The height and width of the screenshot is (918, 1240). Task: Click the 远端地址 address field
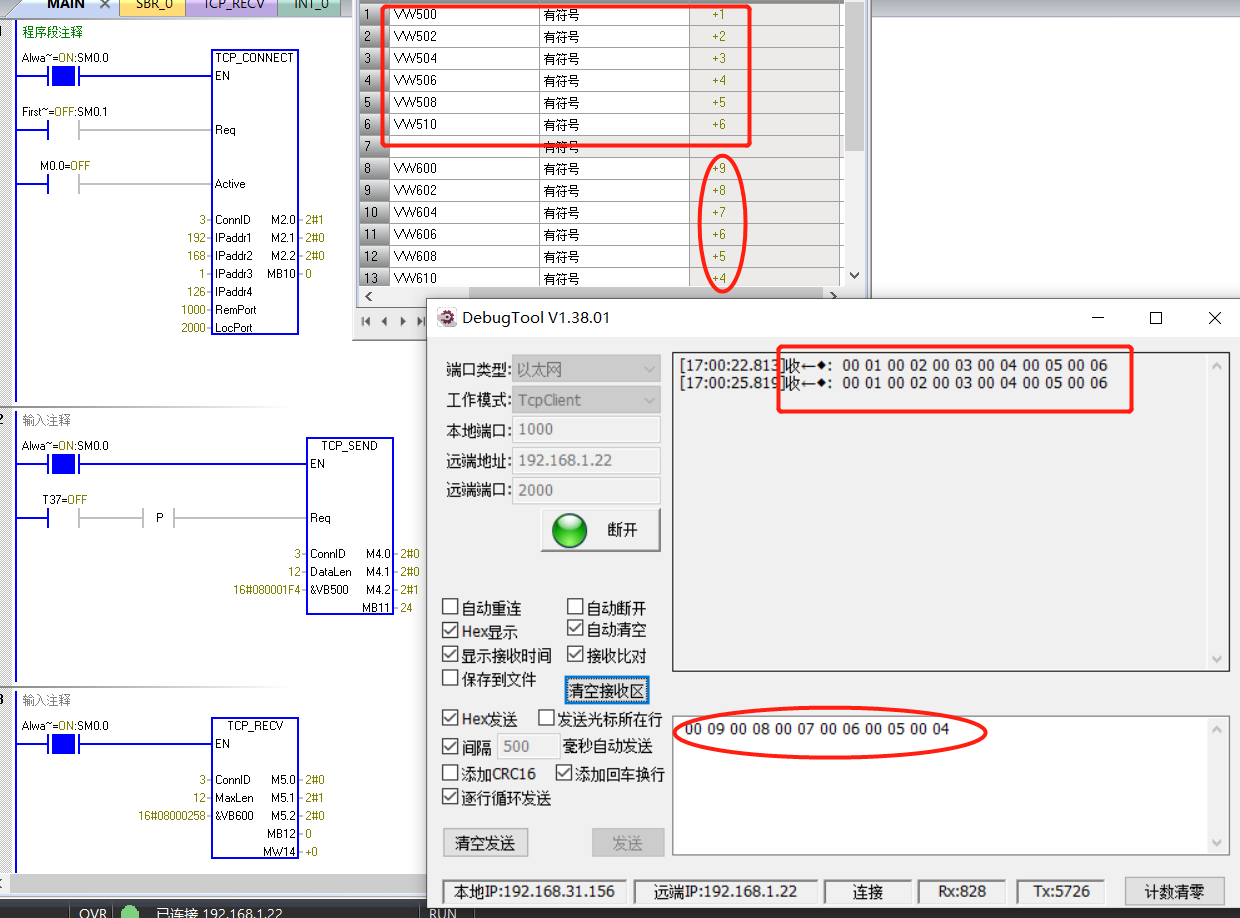(585, 460)
